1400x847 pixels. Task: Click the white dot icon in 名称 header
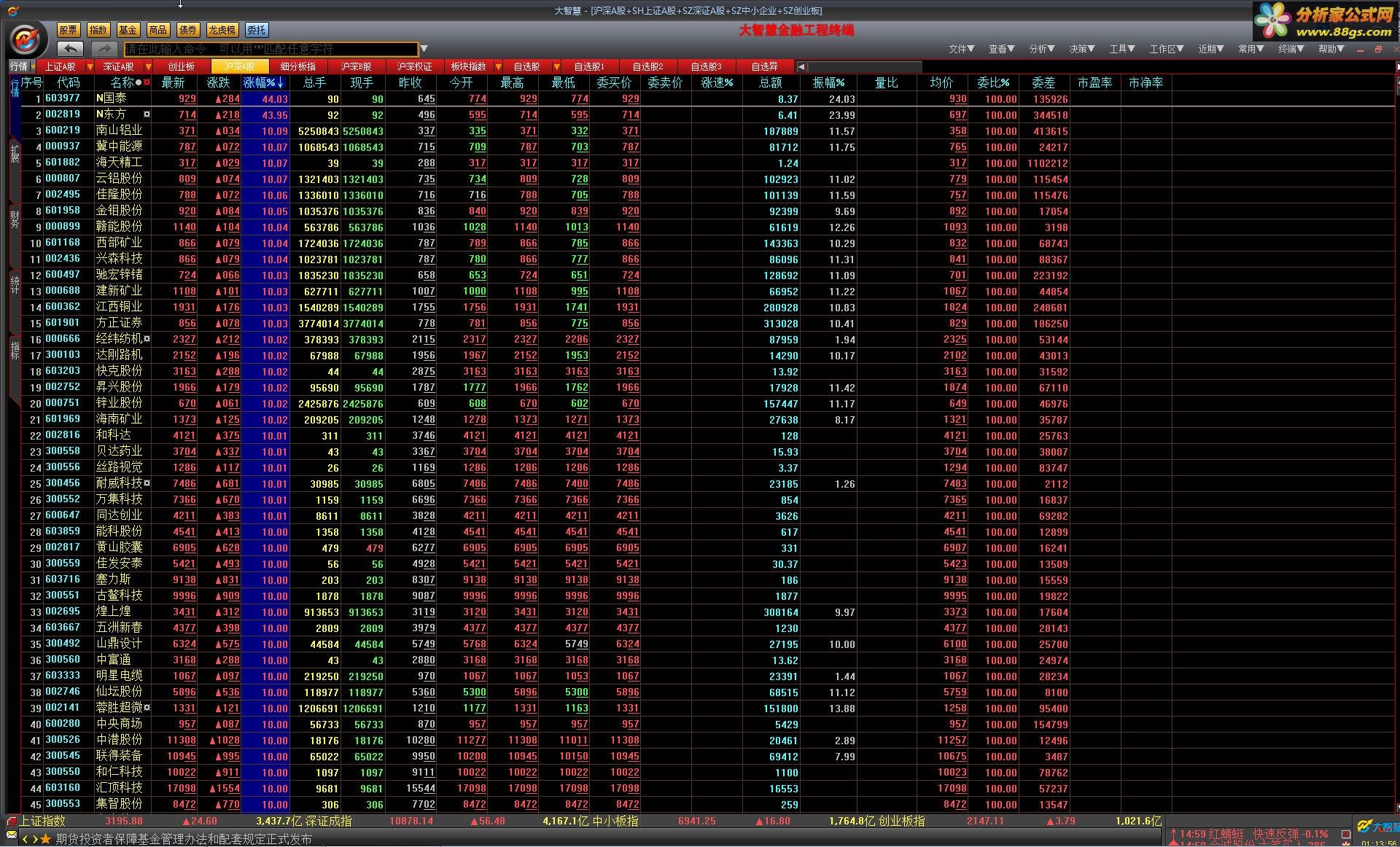(139, 82)
